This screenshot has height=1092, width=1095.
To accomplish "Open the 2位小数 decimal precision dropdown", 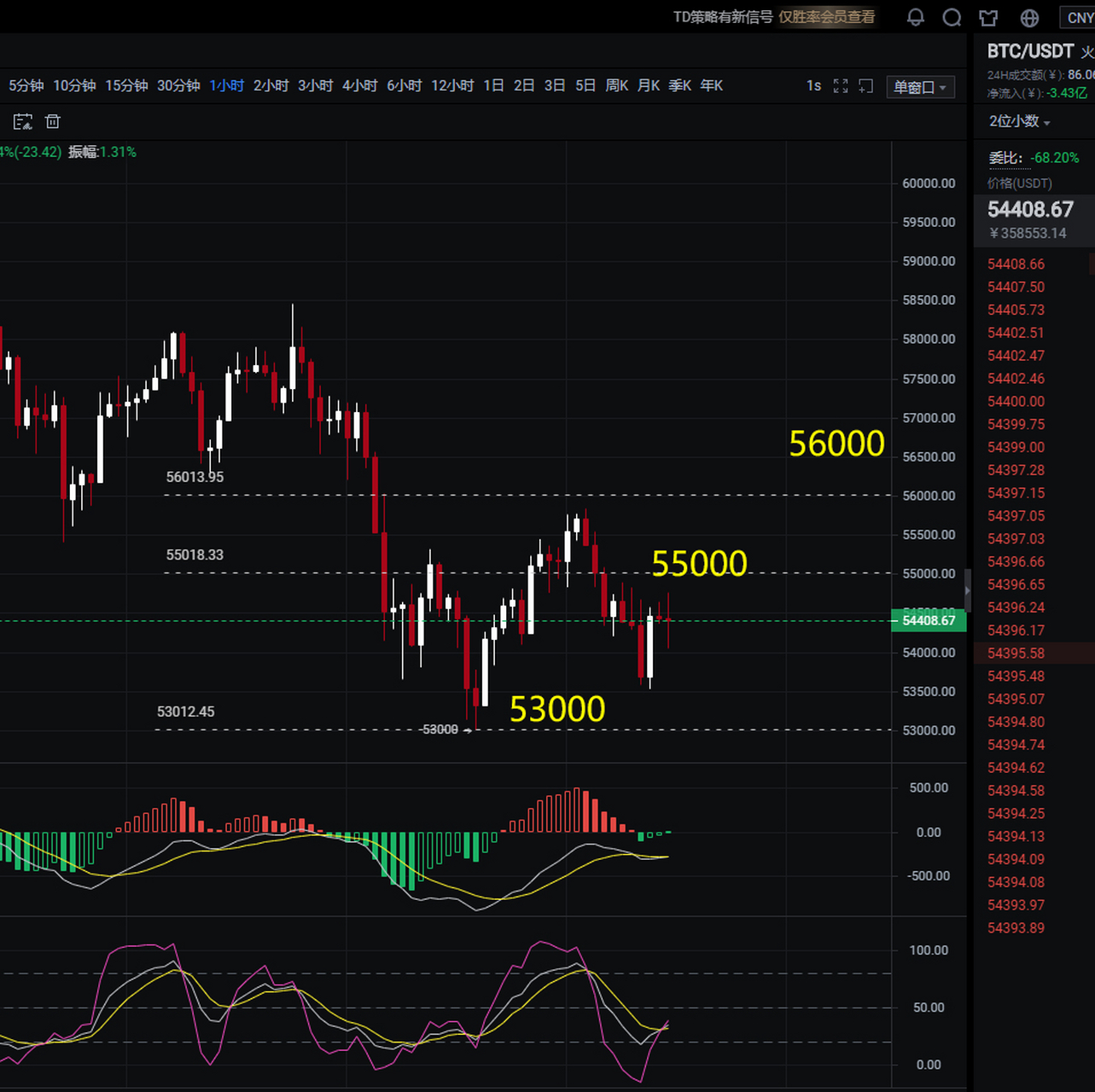I will tap(1020, 121).
